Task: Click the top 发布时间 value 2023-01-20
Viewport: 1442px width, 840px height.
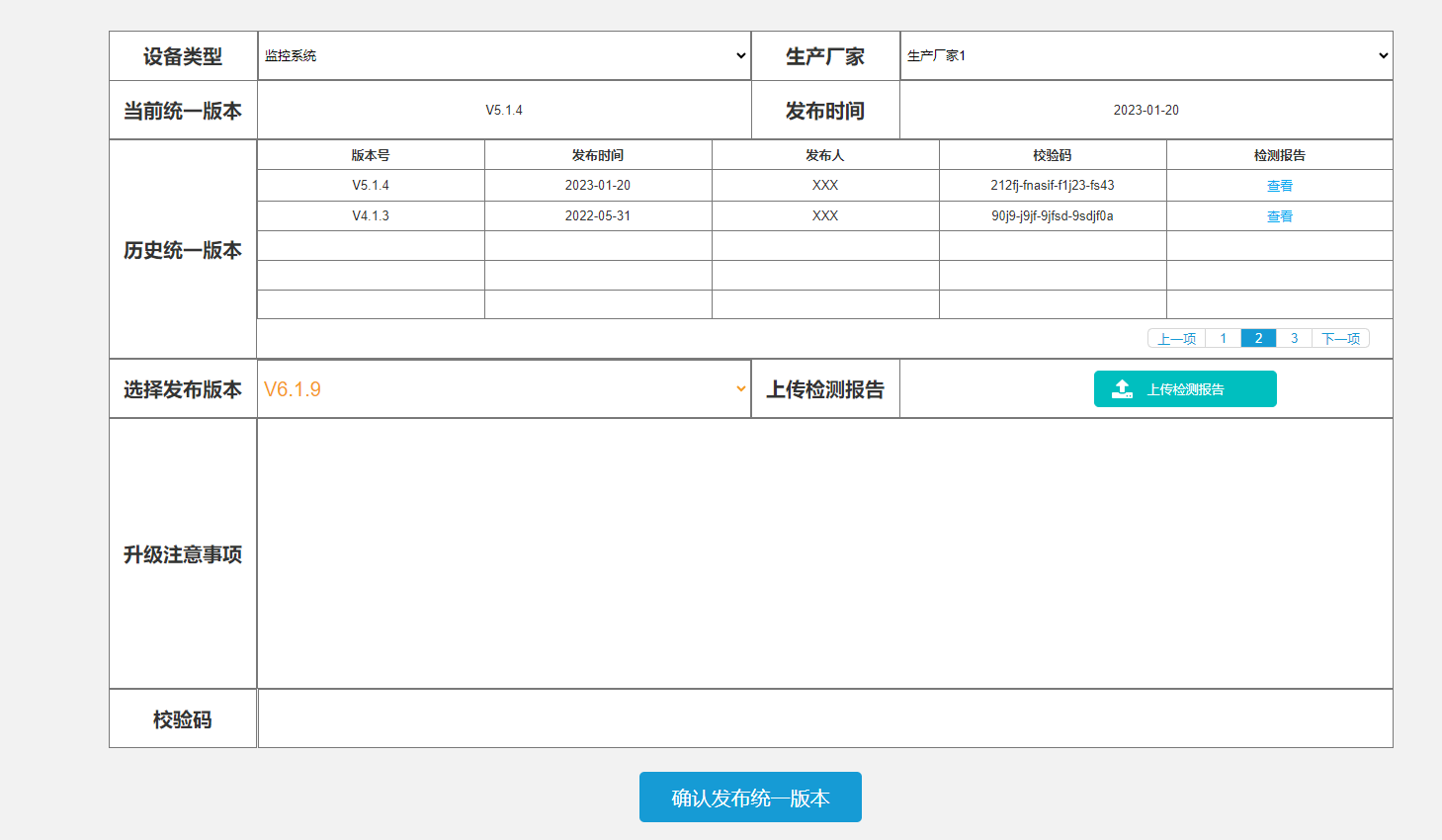Action: point(1146,111)
